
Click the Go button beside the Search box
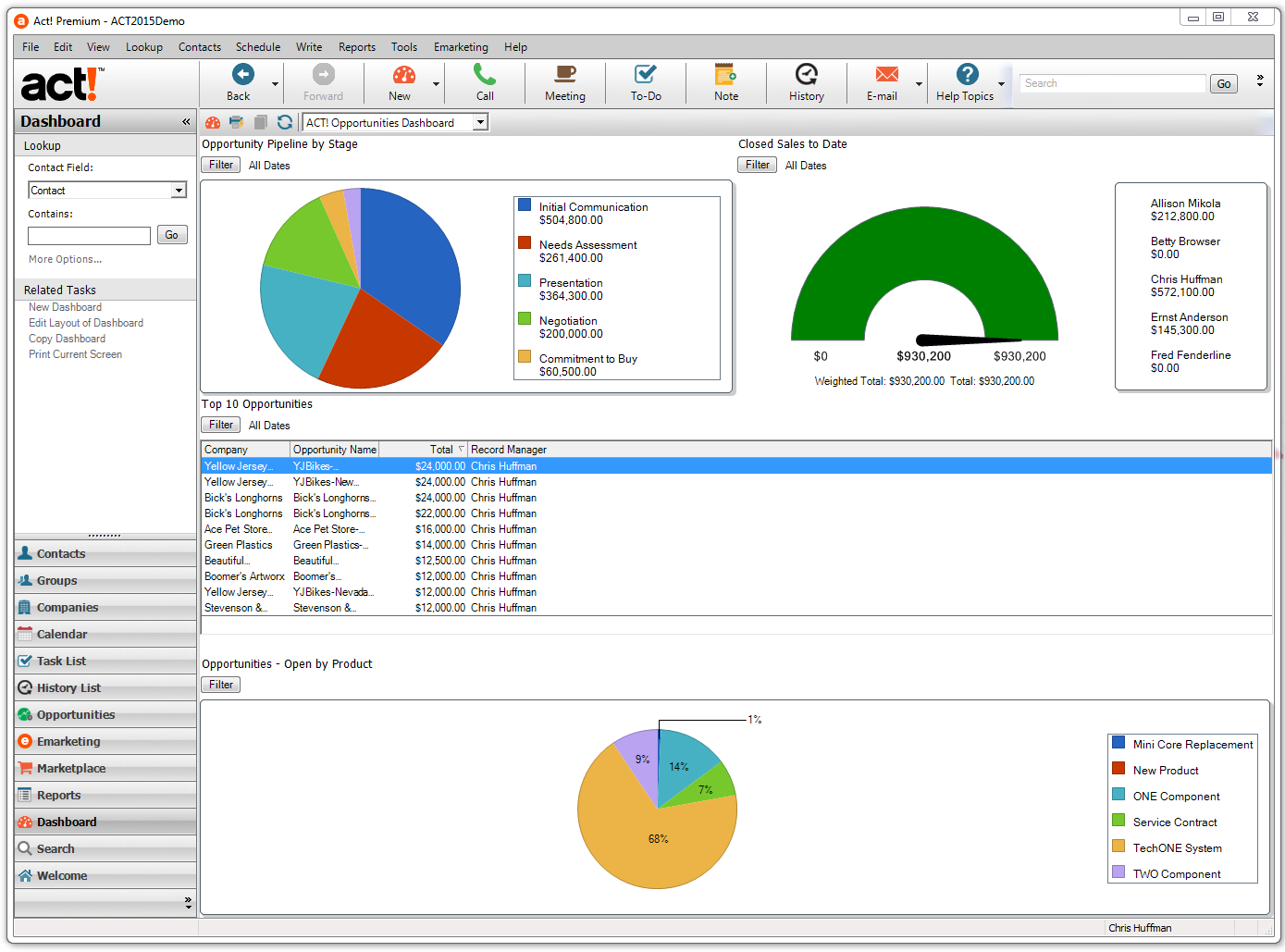(1224, 83)
